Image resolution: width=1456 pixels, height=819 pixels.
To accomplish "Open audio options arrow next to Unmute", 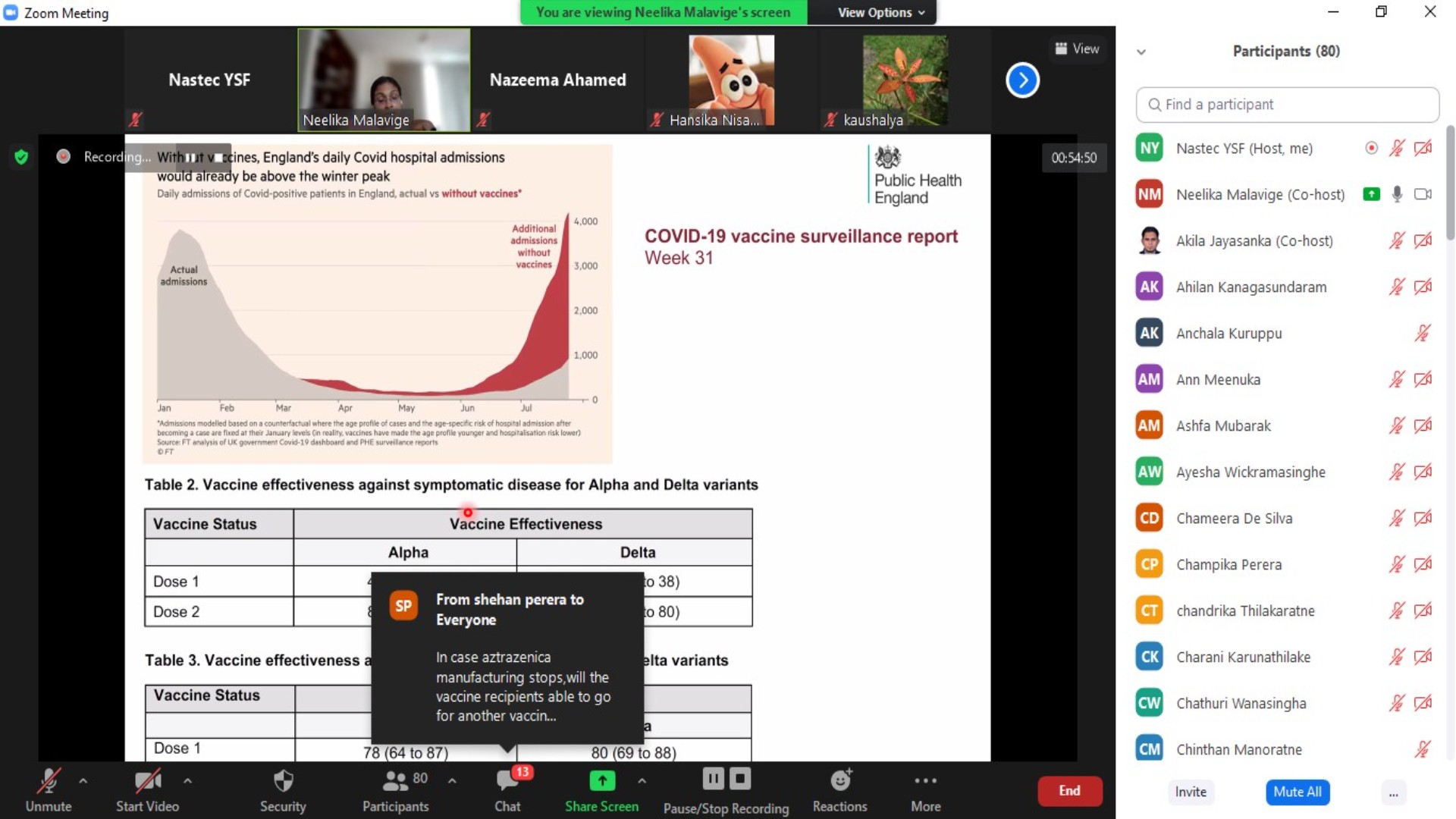I will [x=83, y=780].
